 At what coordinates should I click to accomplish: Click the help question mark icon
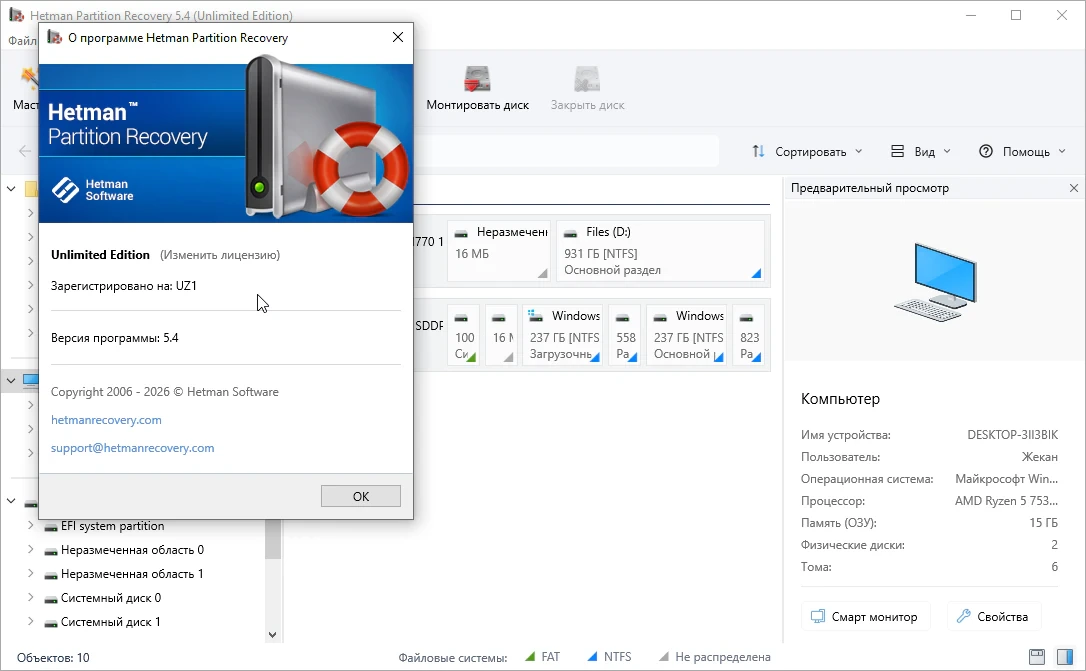(986, 151)
